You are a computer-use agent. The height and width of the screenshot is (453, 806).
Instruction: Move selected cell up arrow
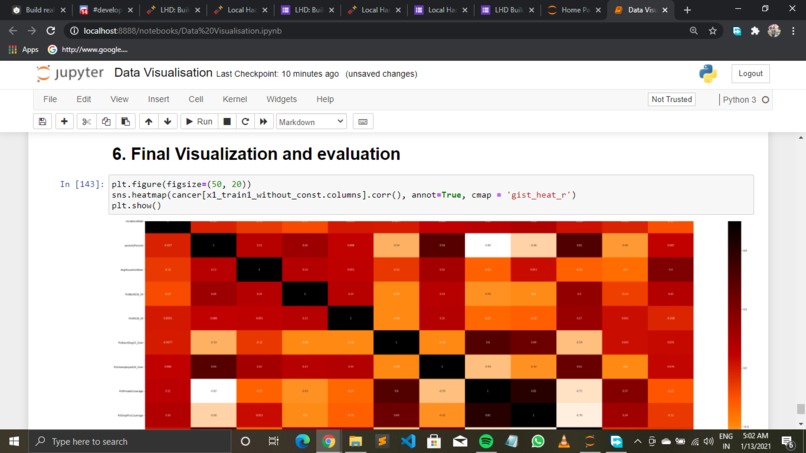point(149,122)
